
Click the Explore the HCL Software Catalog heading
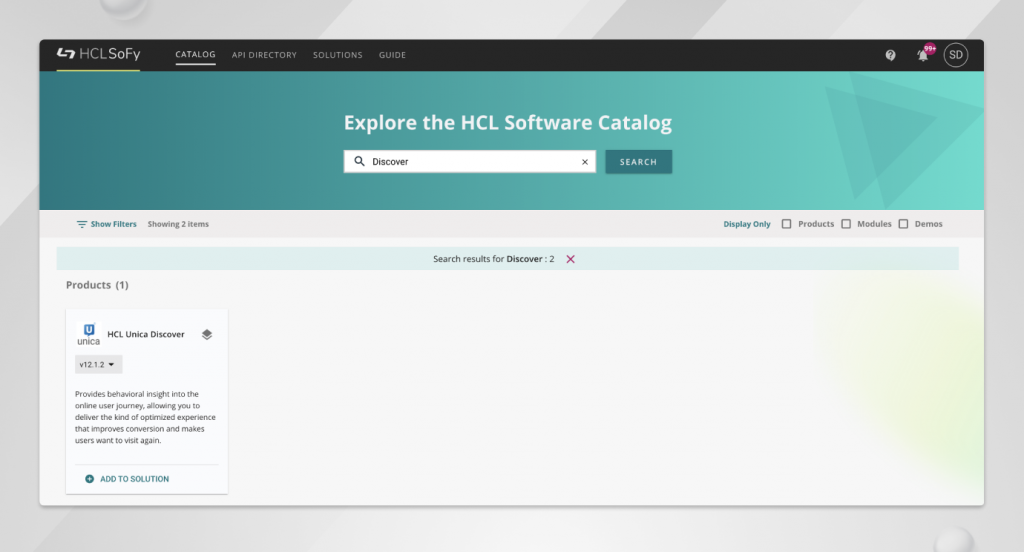[507, 123]
